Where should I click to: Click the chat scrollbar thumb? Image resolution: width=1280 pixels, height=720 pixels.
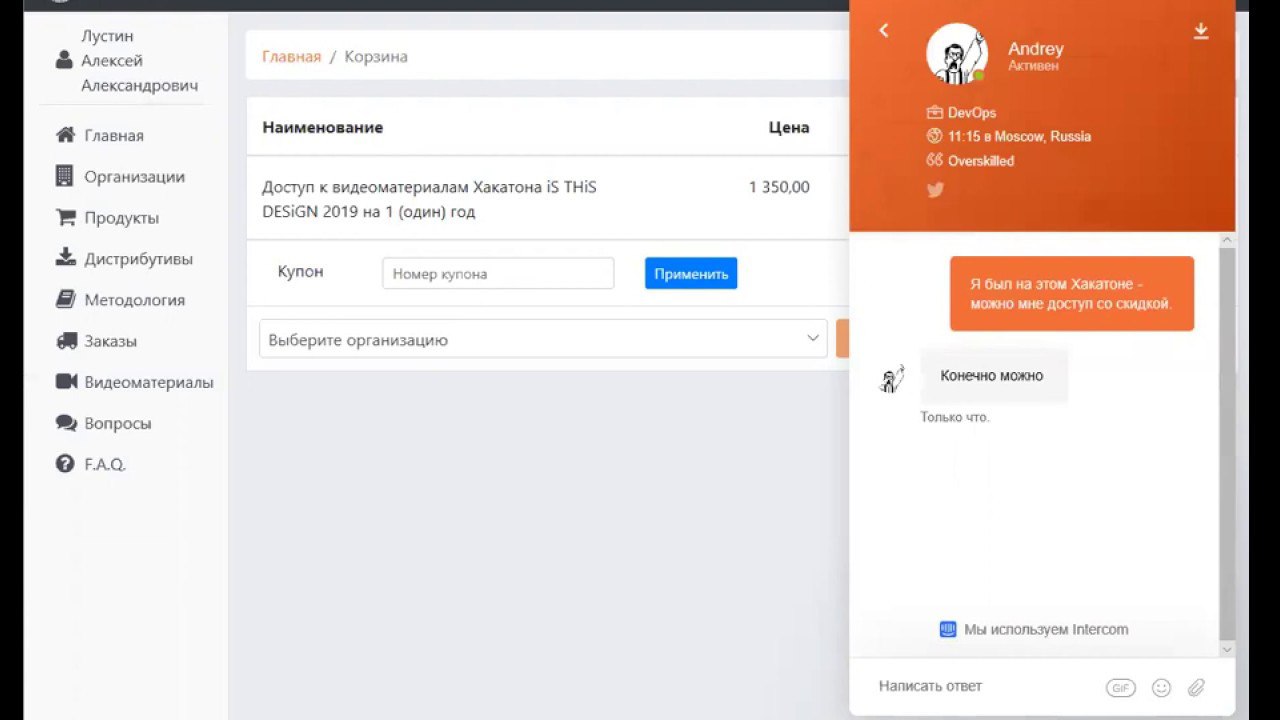tap(1228, 443)
